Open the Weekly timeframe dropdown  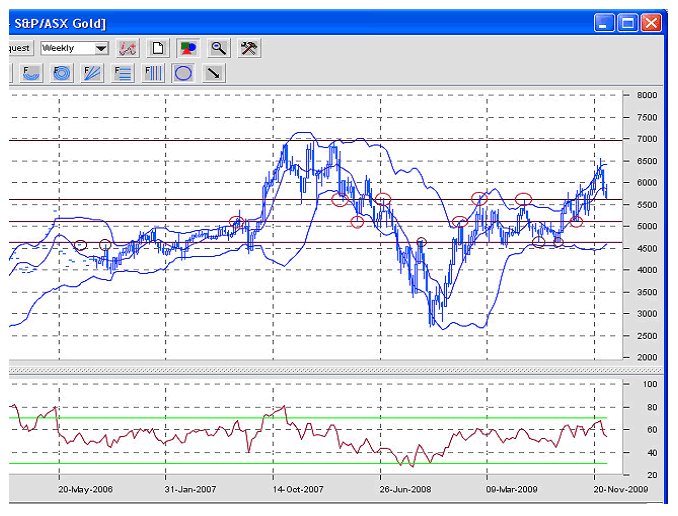[101, 47]
